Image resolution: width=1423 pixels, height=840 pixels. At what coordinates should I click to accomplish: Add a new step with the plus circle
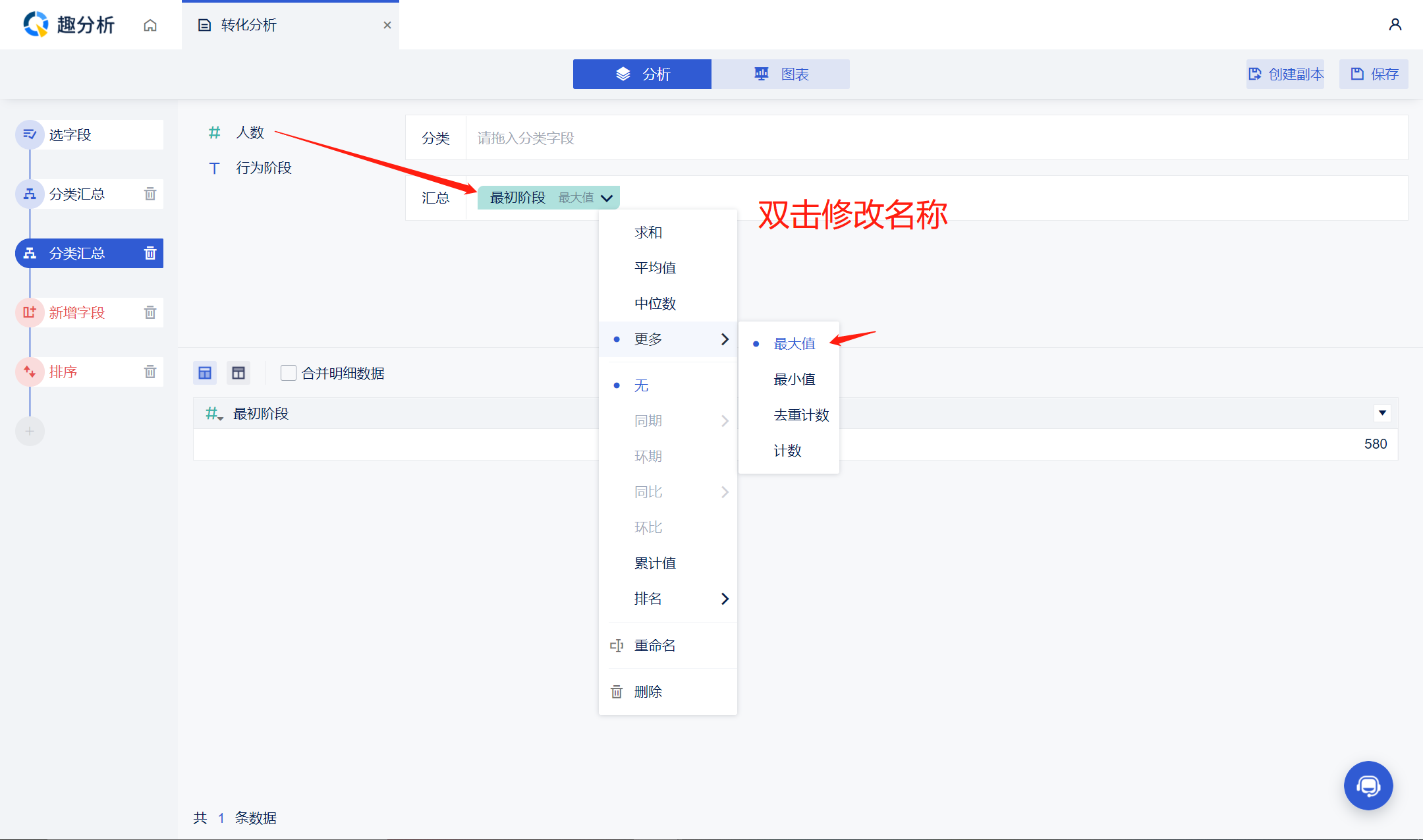click(30, 432)
